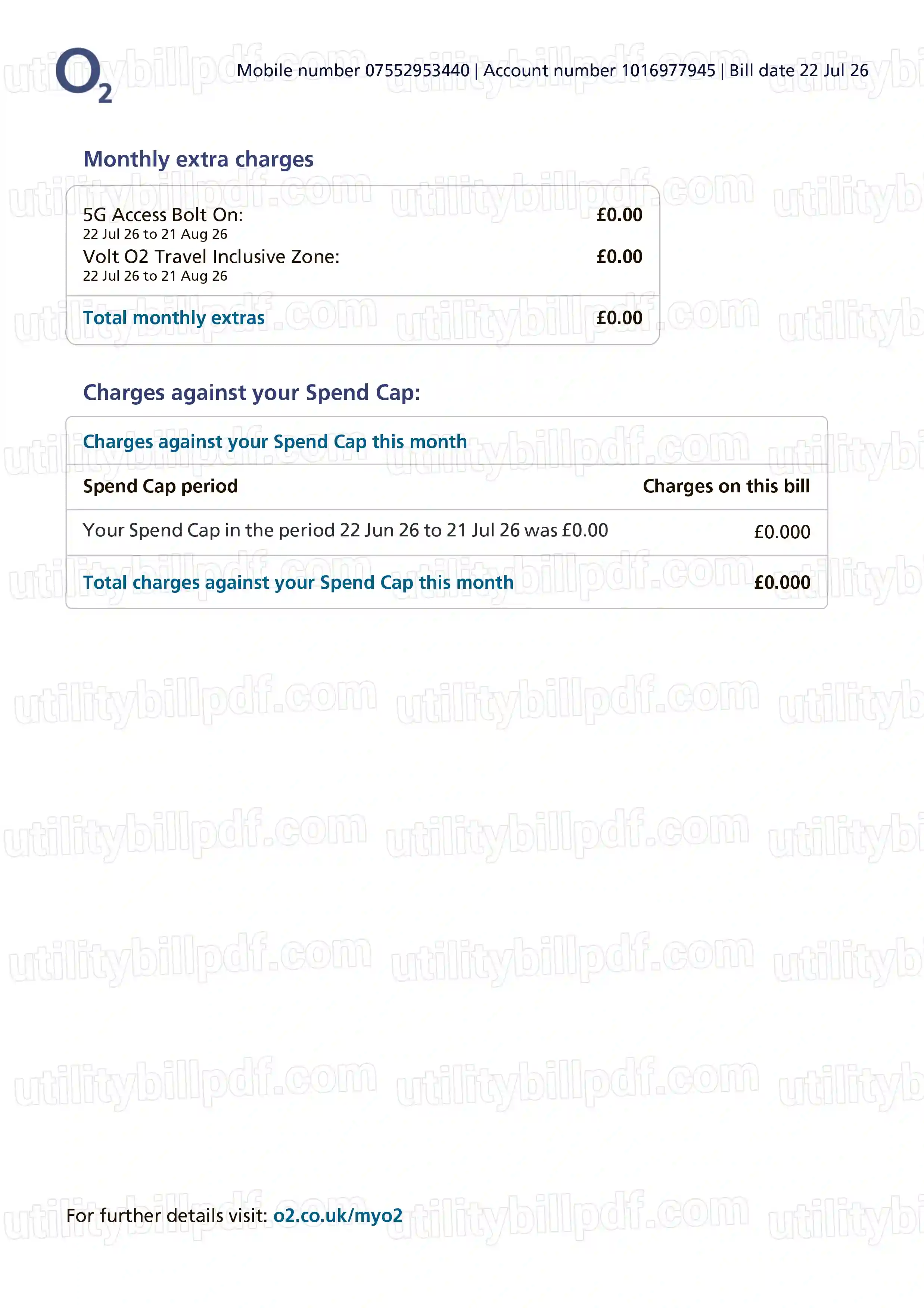The width and height of the screenshot is (924, 1308).
Task: Click the O2 logo icon
Action: point(84,75)
